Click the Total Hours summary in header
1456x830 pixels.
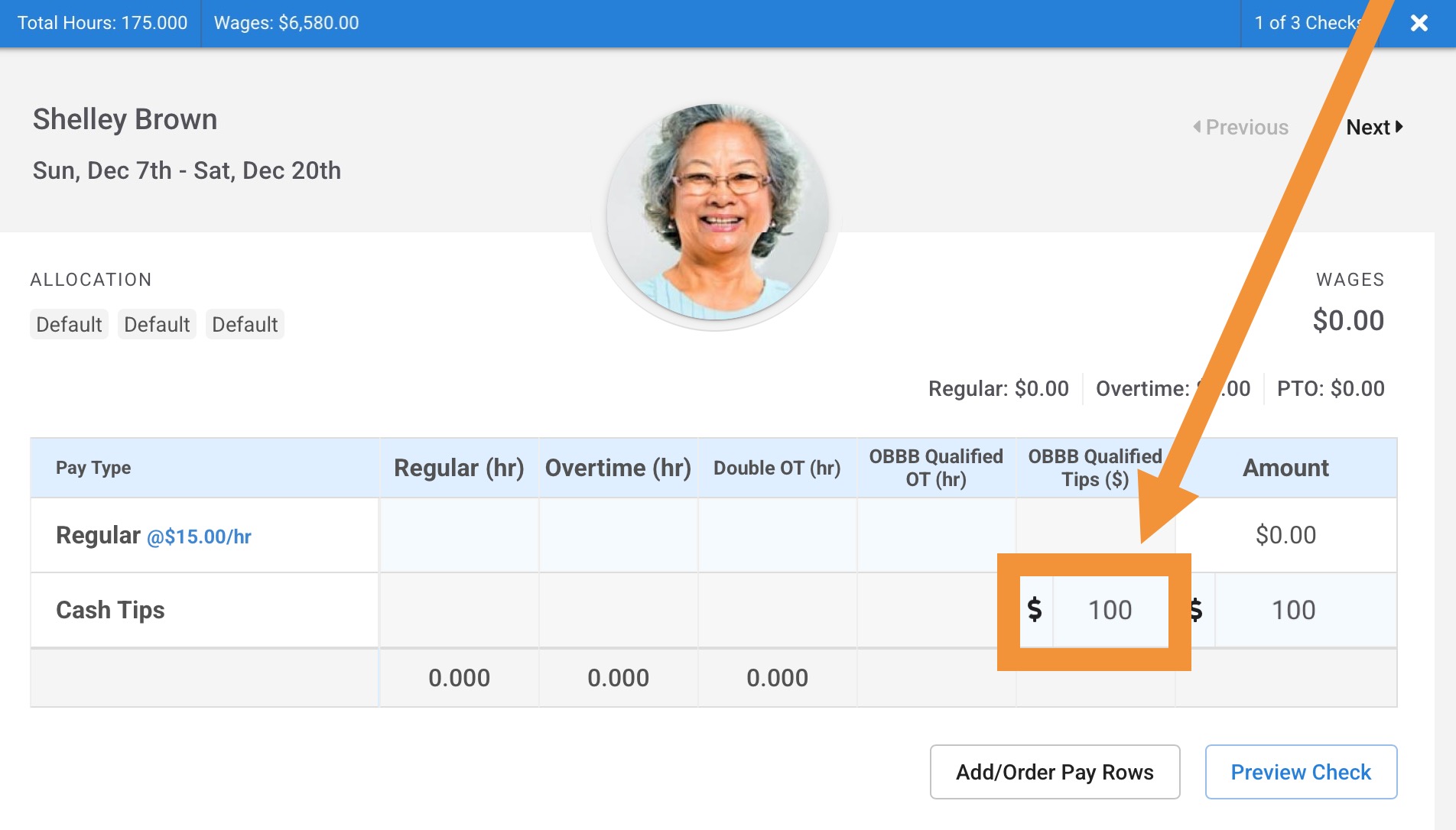tap(102, 23)
